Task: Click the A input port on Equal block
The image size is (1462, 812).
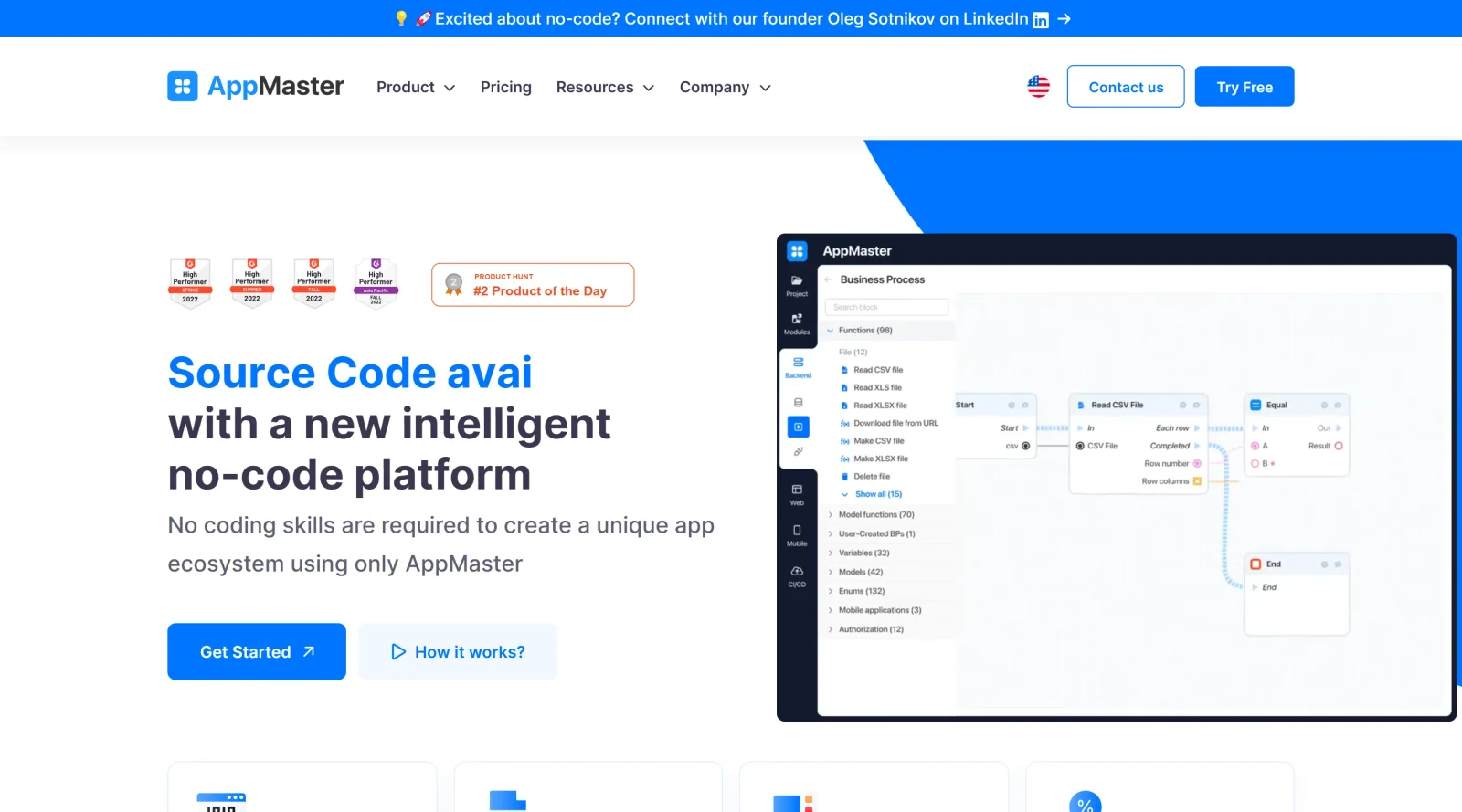Action: point(1255,446)
